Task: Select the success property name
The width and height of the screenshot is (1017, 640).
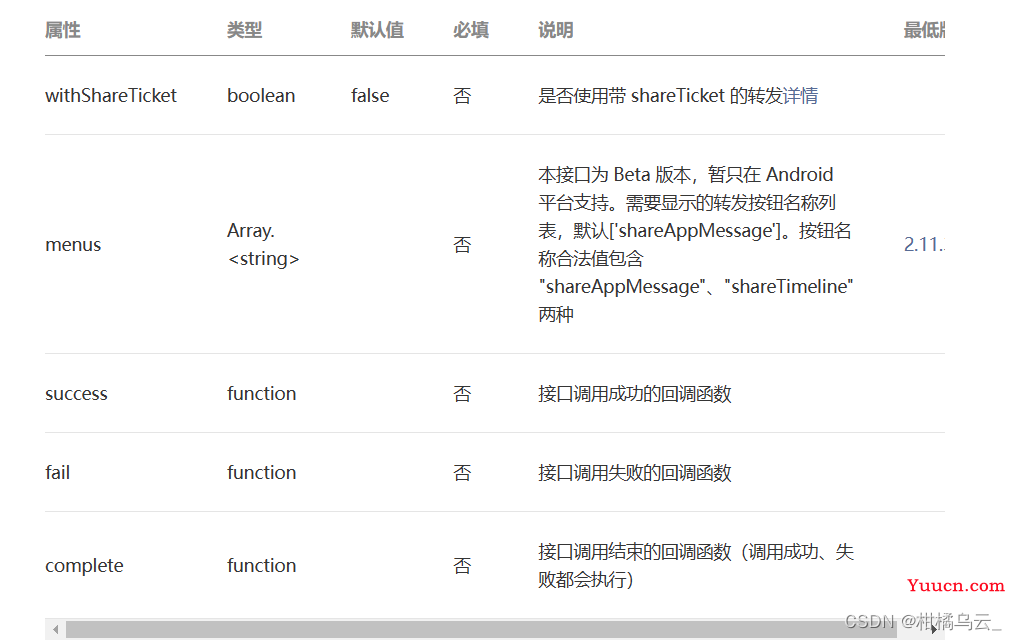Action: (x=77, y=394)
